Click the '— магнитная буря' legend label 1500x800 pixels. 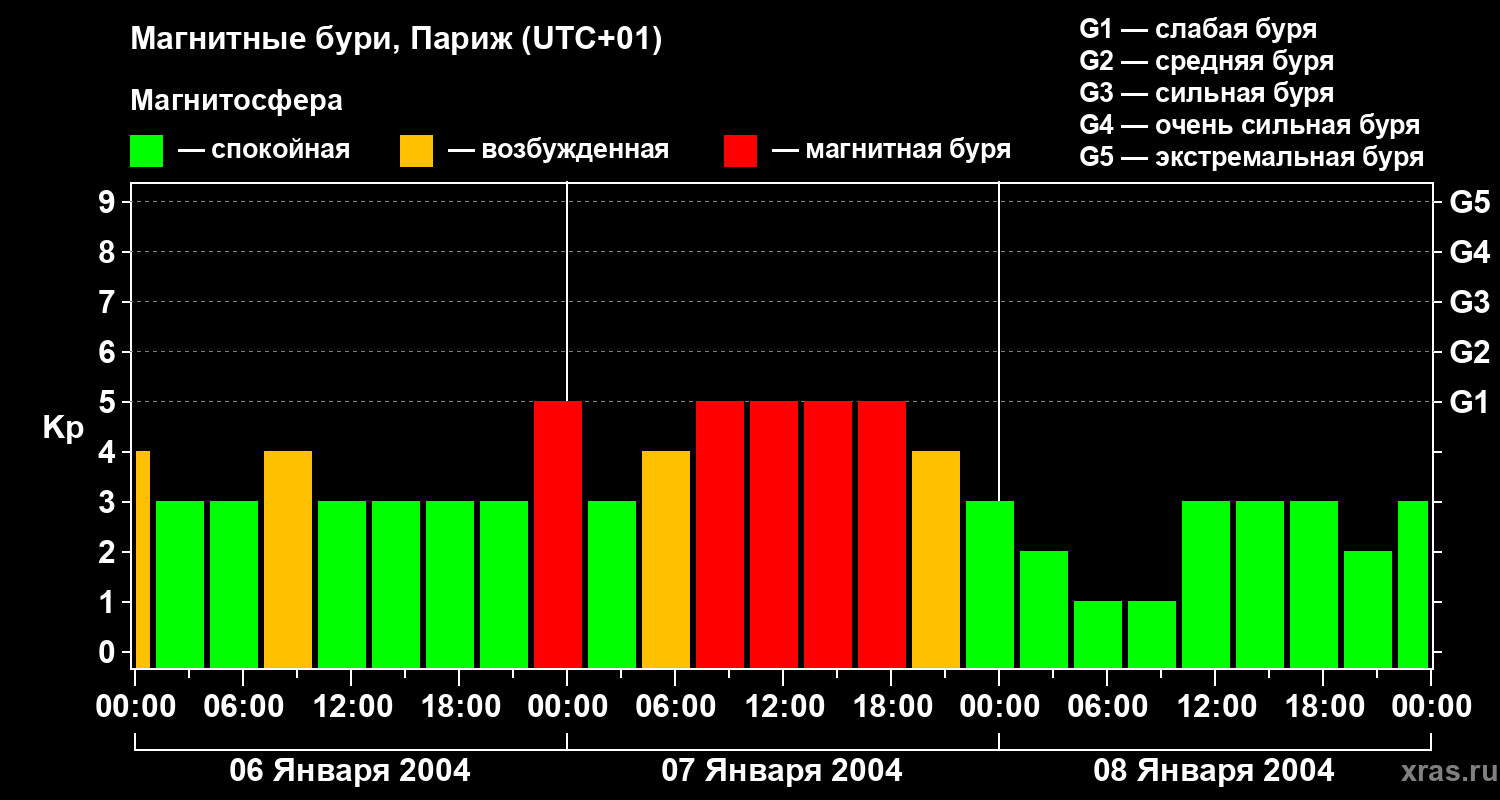892,151
